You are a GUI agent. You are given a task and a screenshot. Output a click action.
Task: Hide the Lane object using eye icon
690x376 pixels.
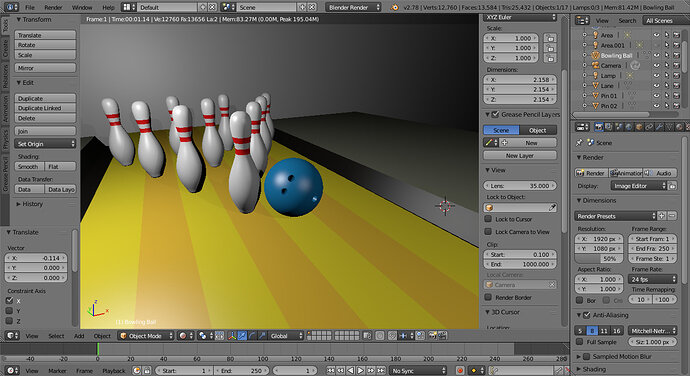pos(656,85)
